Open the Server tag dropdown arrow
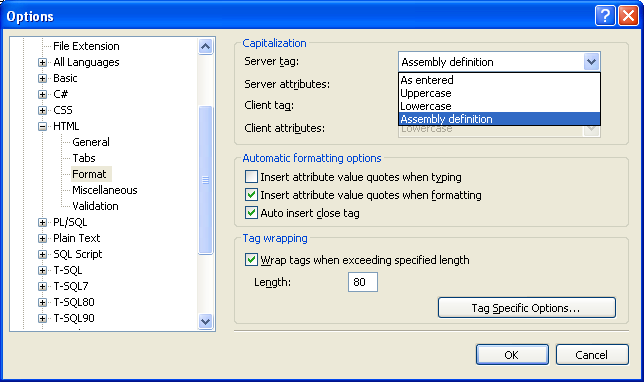 coord(591,62)
